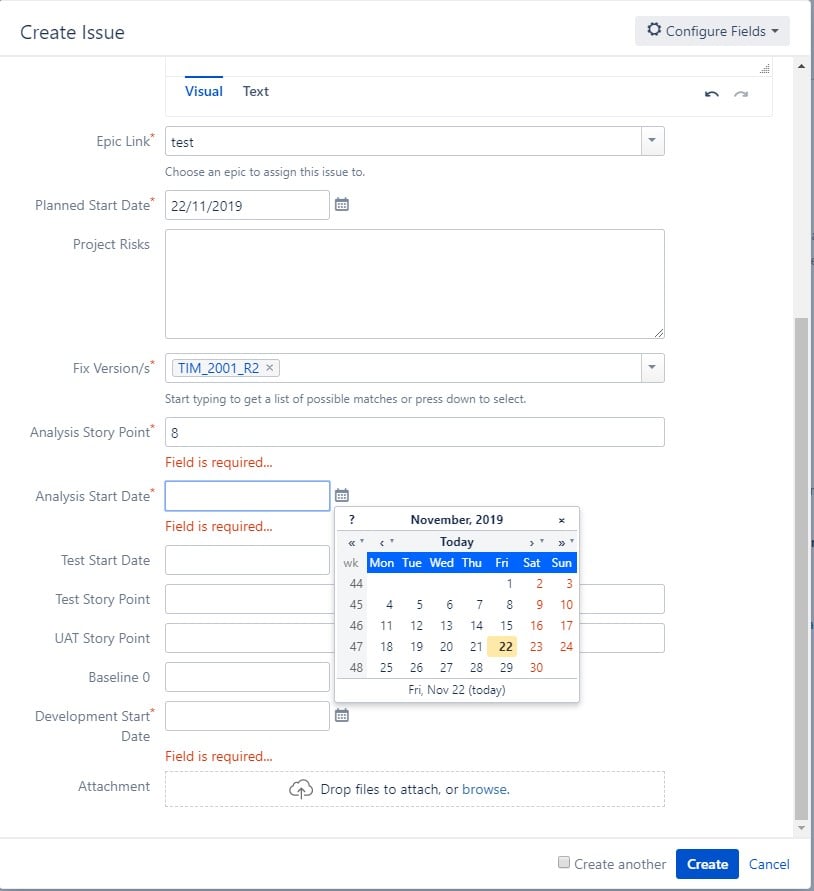Select November 15 in calendar

[x=506, y=626]
